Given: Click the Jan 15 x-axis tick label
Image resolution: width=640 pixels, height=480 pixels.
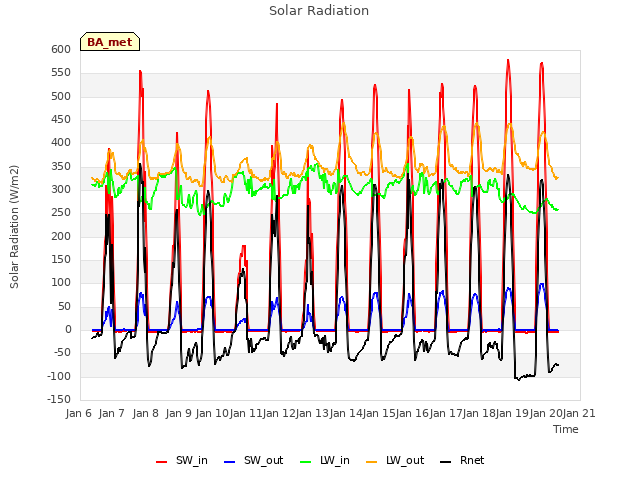Looking at the screenshot, I should pos(379,413).
